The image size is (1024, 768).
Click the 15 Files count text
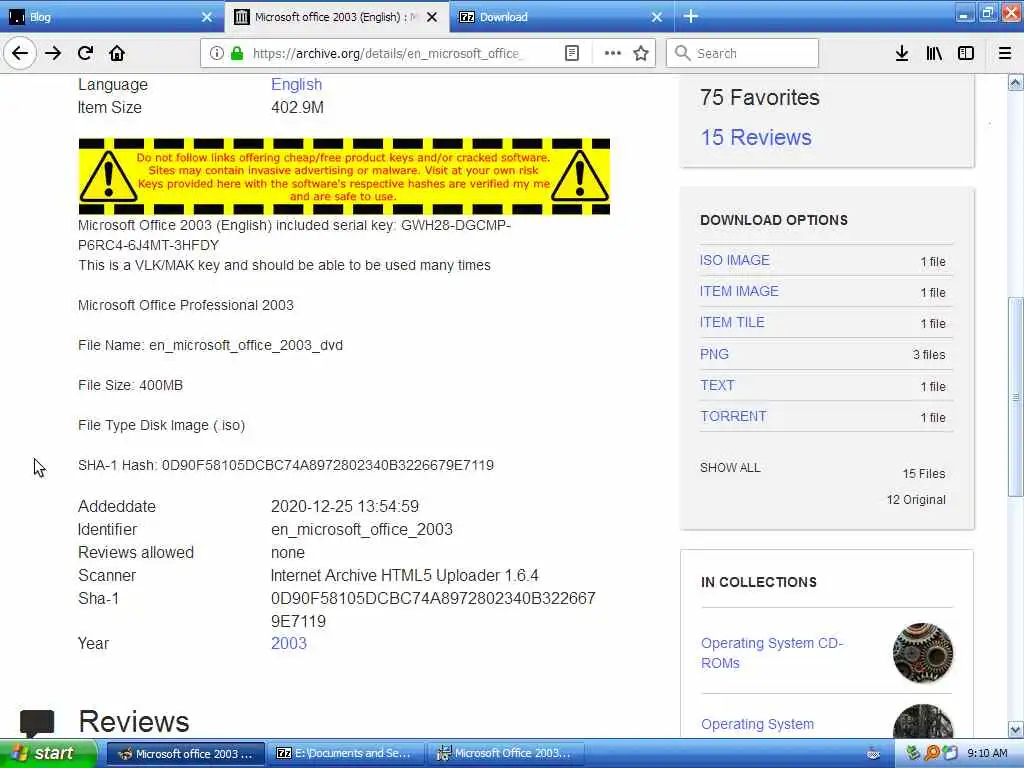(x=923, y=473)
